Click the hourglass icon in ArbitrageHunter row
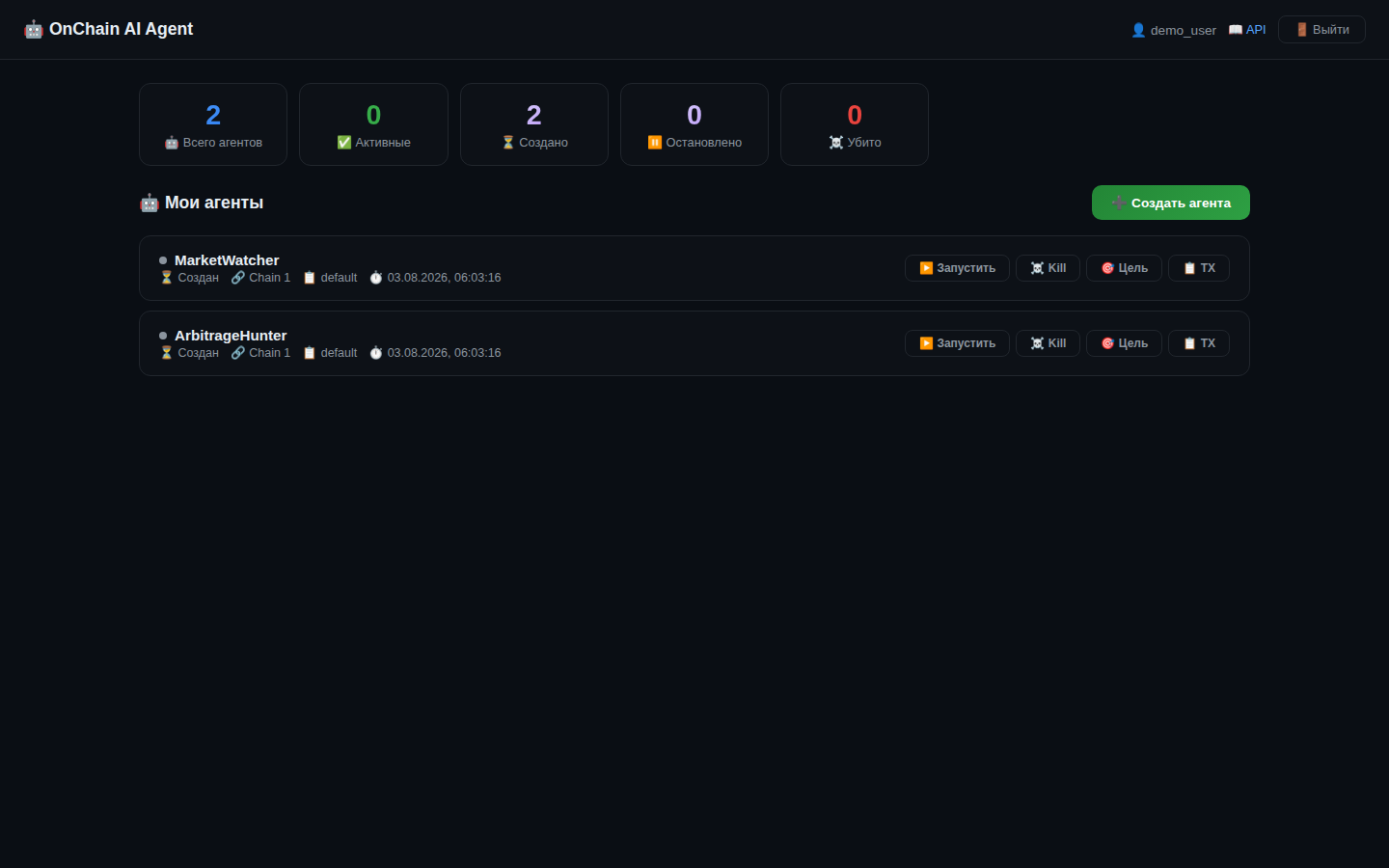 pos(167,353)
